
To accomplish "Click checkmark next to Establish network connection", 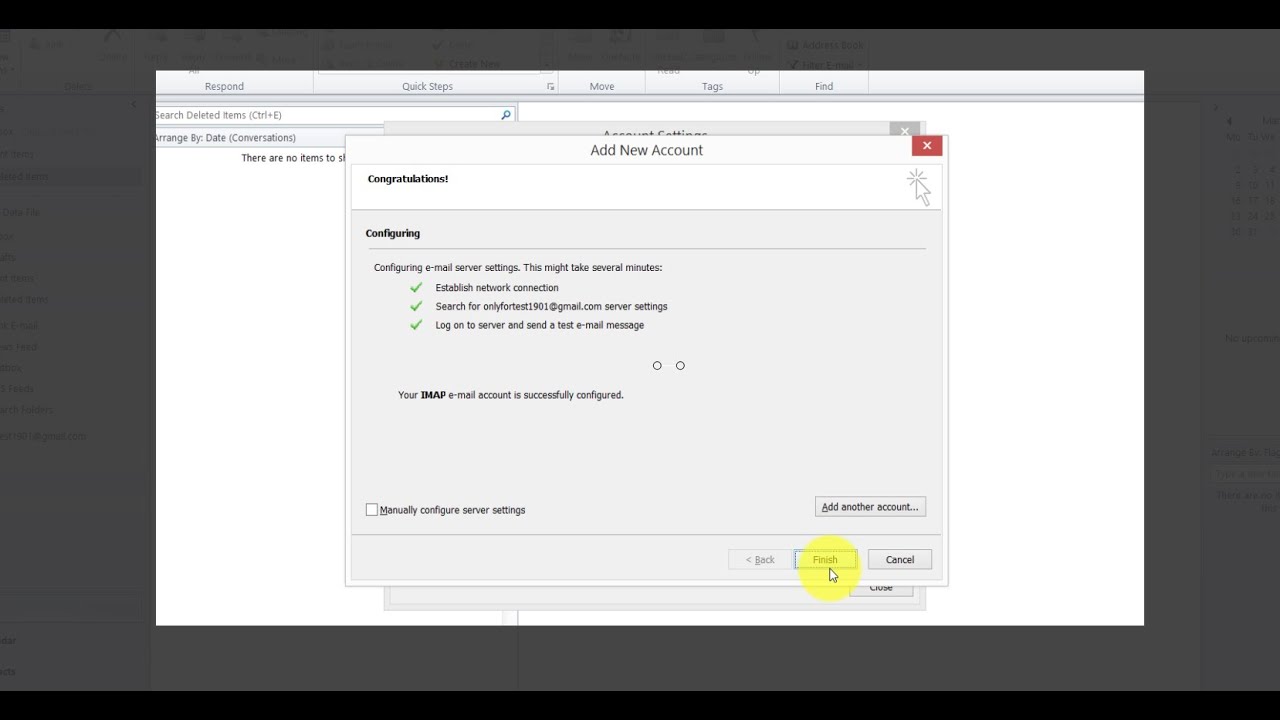I will point(416,288).
